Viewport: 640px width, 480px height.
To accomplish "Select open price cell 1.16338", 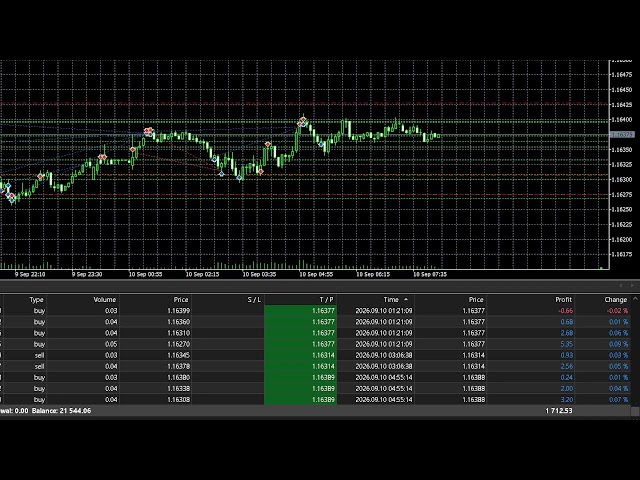I will (x=178, y=389).
